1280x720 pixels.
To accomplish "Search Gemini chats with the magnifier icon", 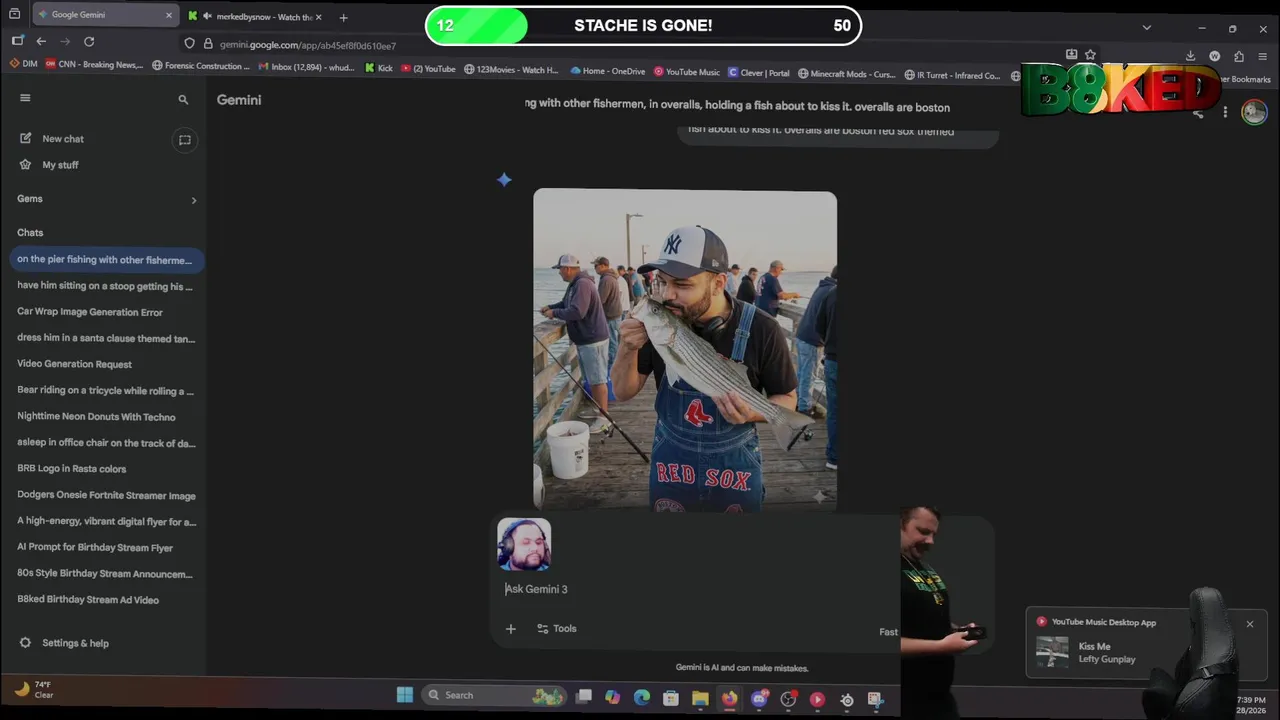I will 183,100.
